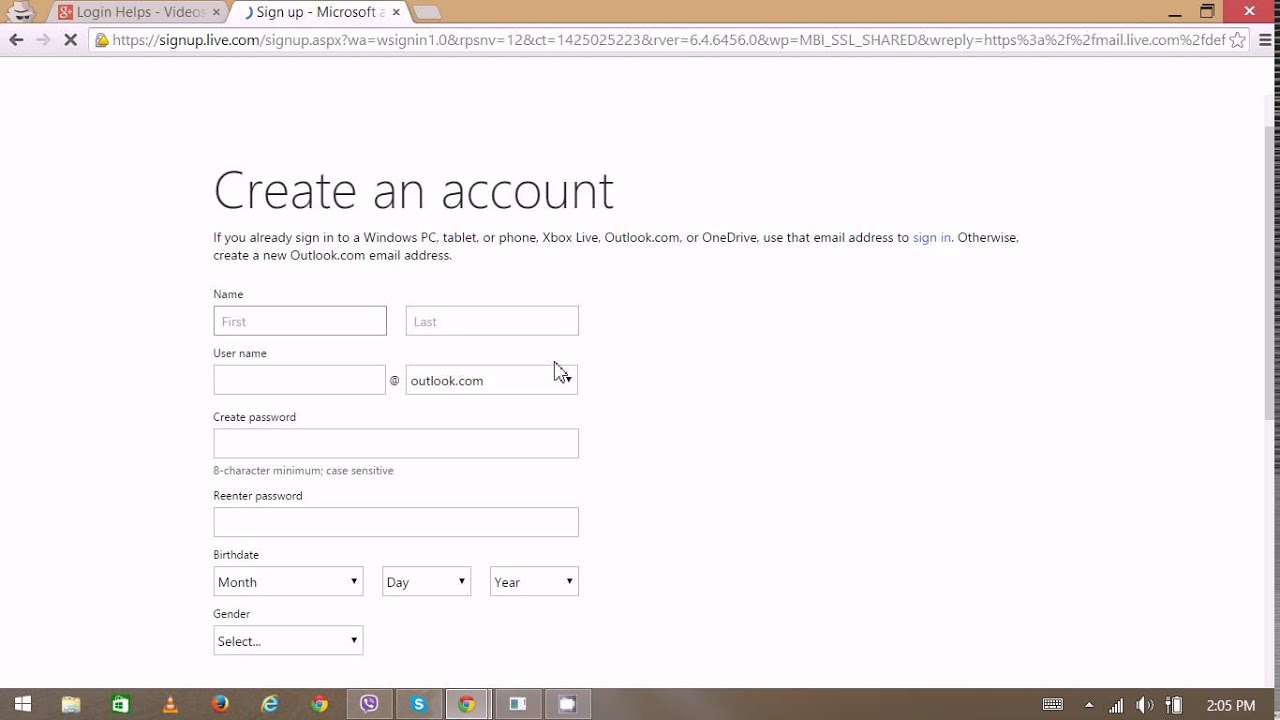The image size is (1280, 720).
Task: Click the Last name field
Action: (492, 321)
